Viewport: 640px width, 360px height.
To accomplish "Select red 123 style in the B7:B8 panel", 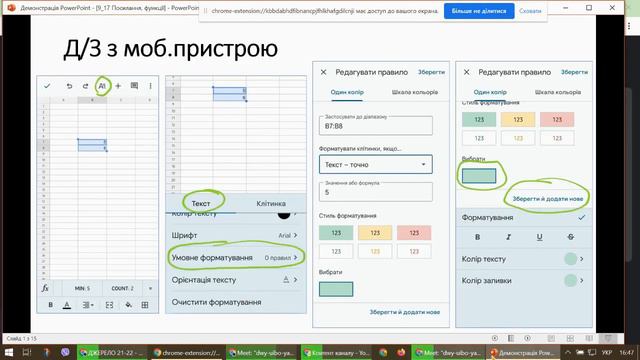I will 414,233.
